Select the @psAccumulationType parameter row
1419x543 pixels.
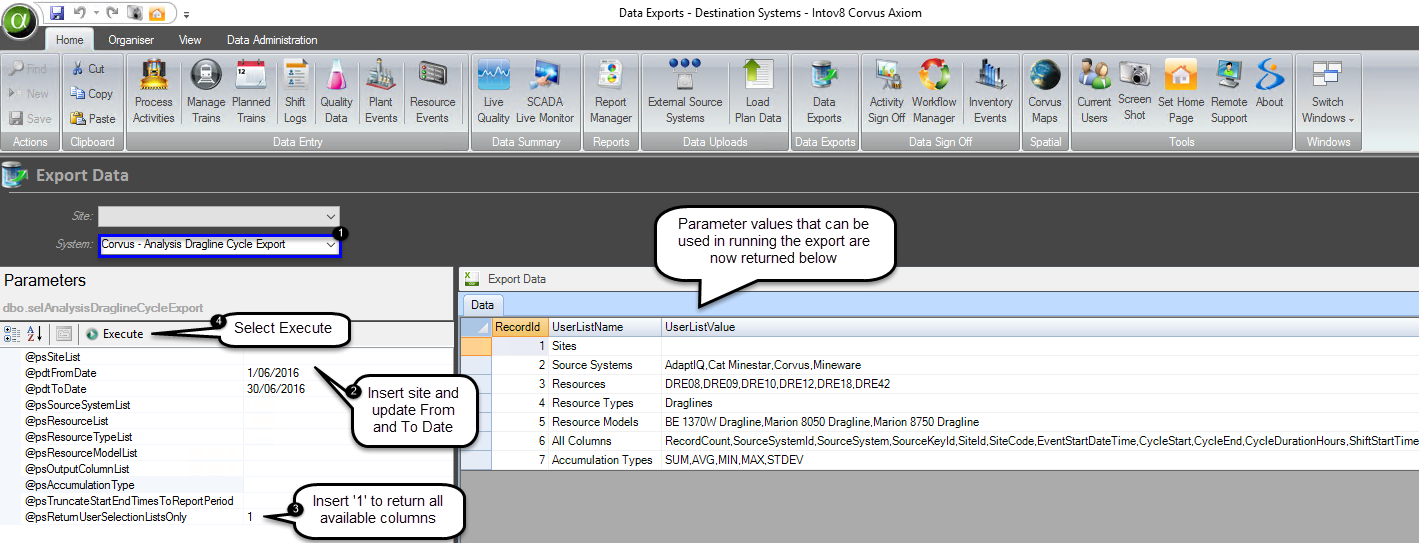coord(228,485)
